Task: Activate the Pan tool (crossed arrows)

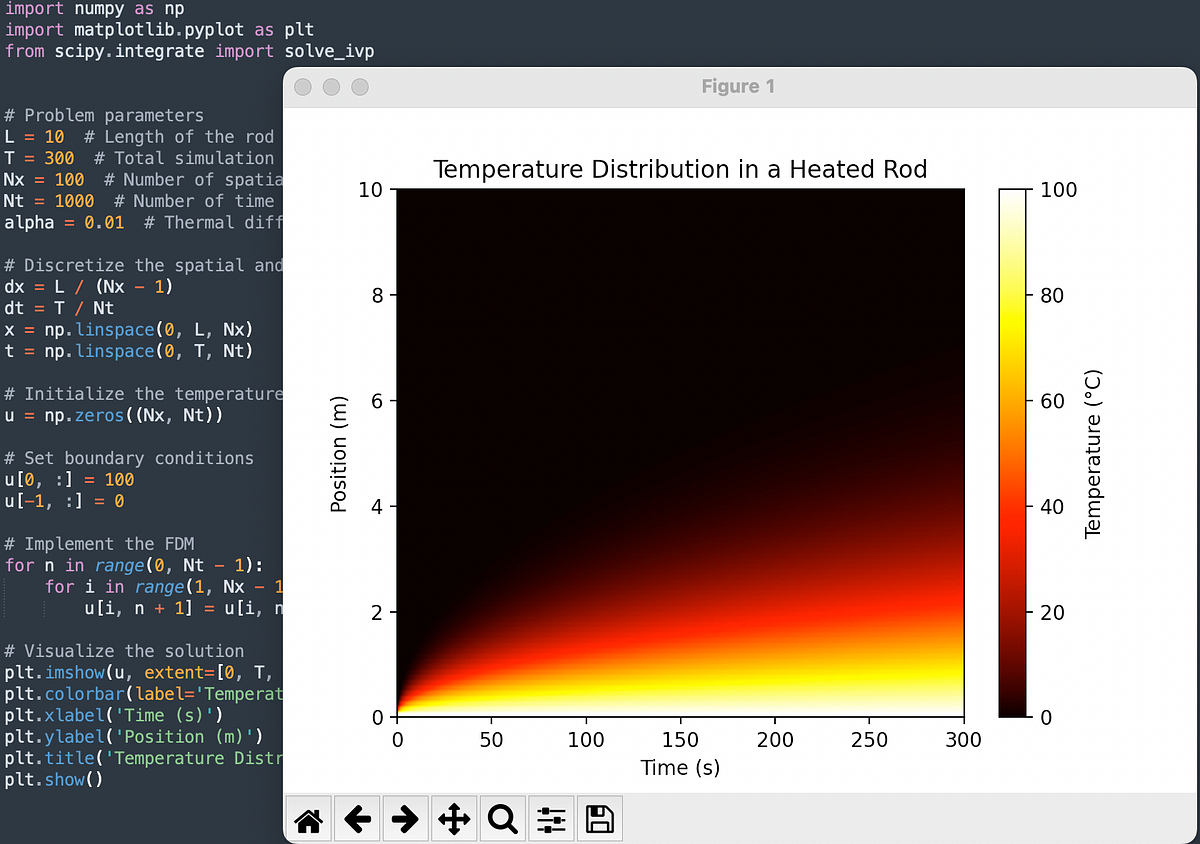Action: (x=453, y=819)
